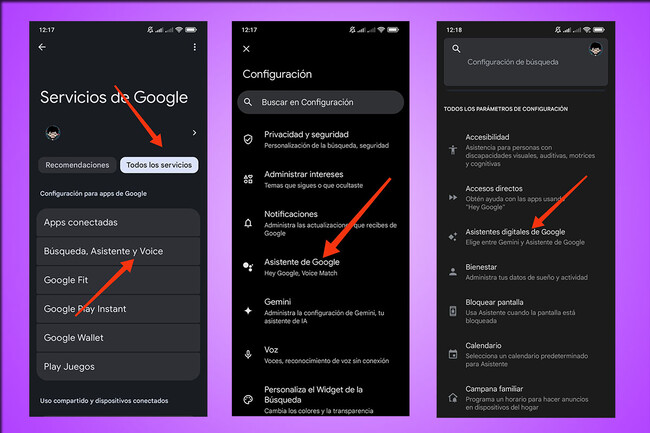Open Asistente de Google settings
The height and width of the screenshot is (433, 650).
coord(320,267)
